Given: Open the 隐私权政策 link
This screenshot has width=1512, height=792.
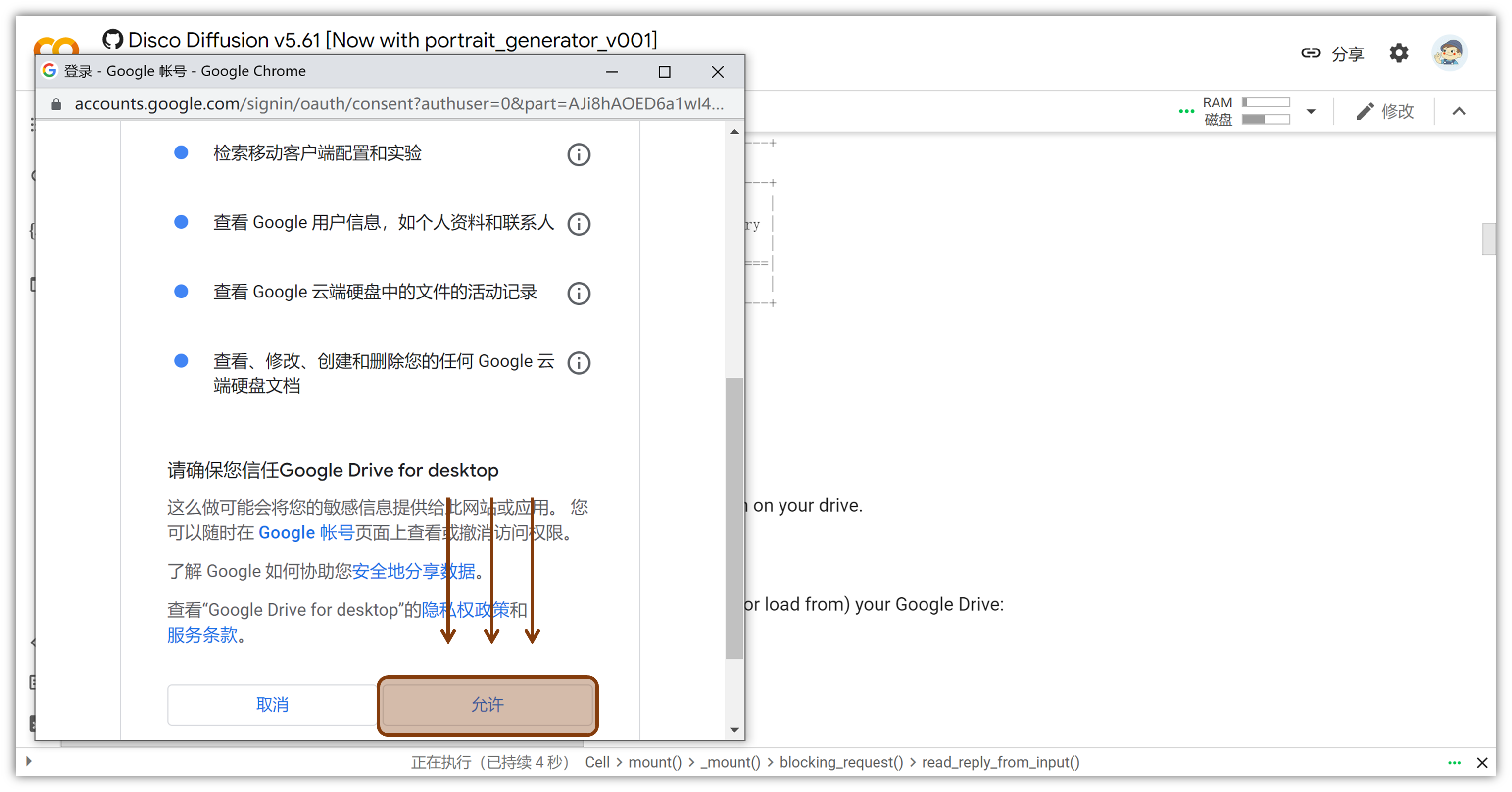Looking at the screenshot, I should pos(465,610).
